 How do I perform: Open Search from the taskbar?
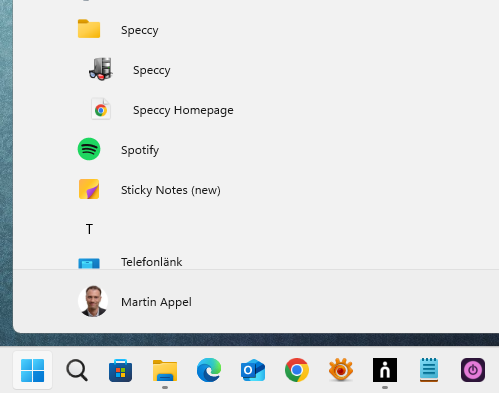(x=77, y=370)
